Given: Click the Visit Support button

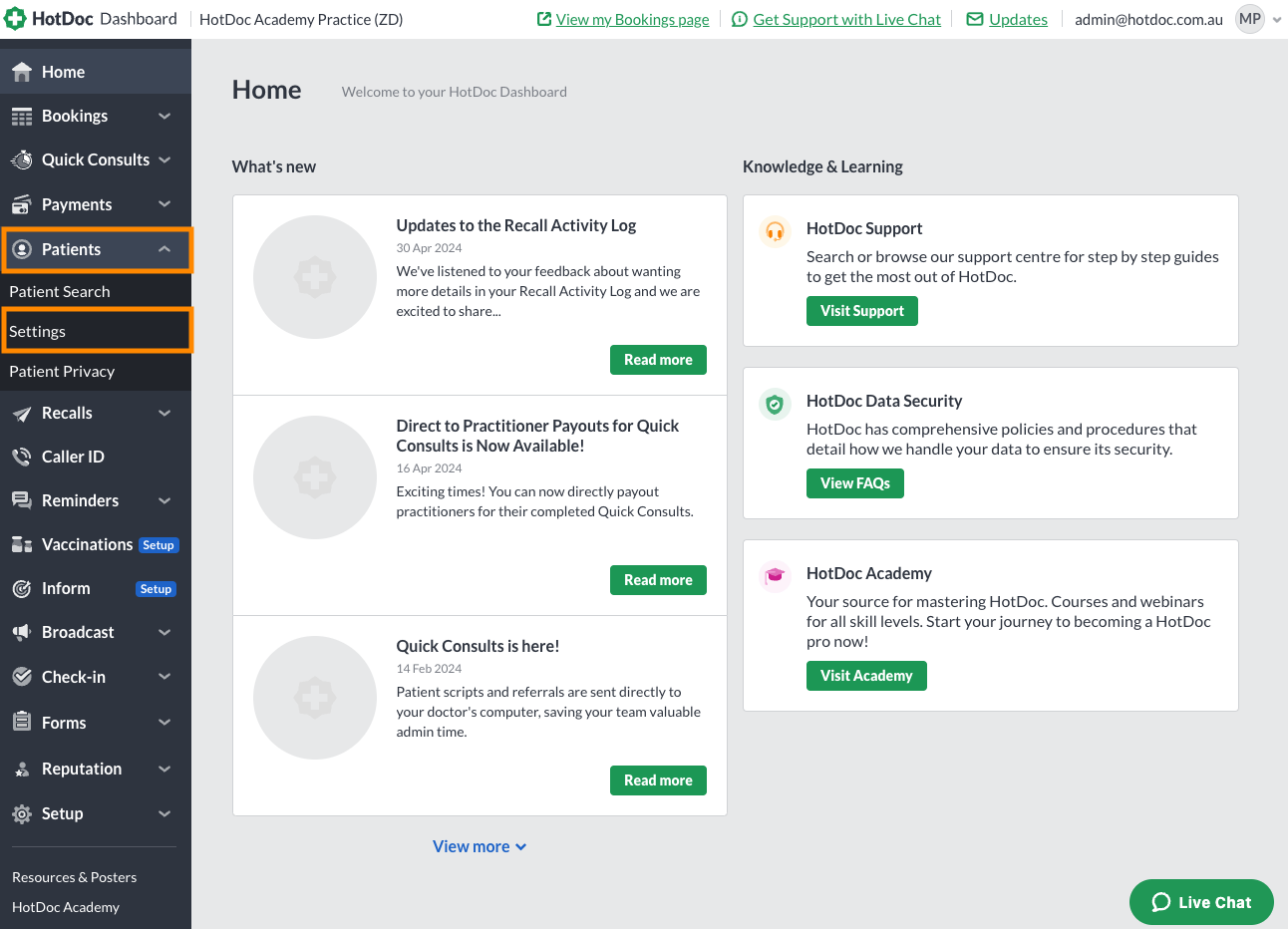Looking at the screenshot, I should pos(862,311).
